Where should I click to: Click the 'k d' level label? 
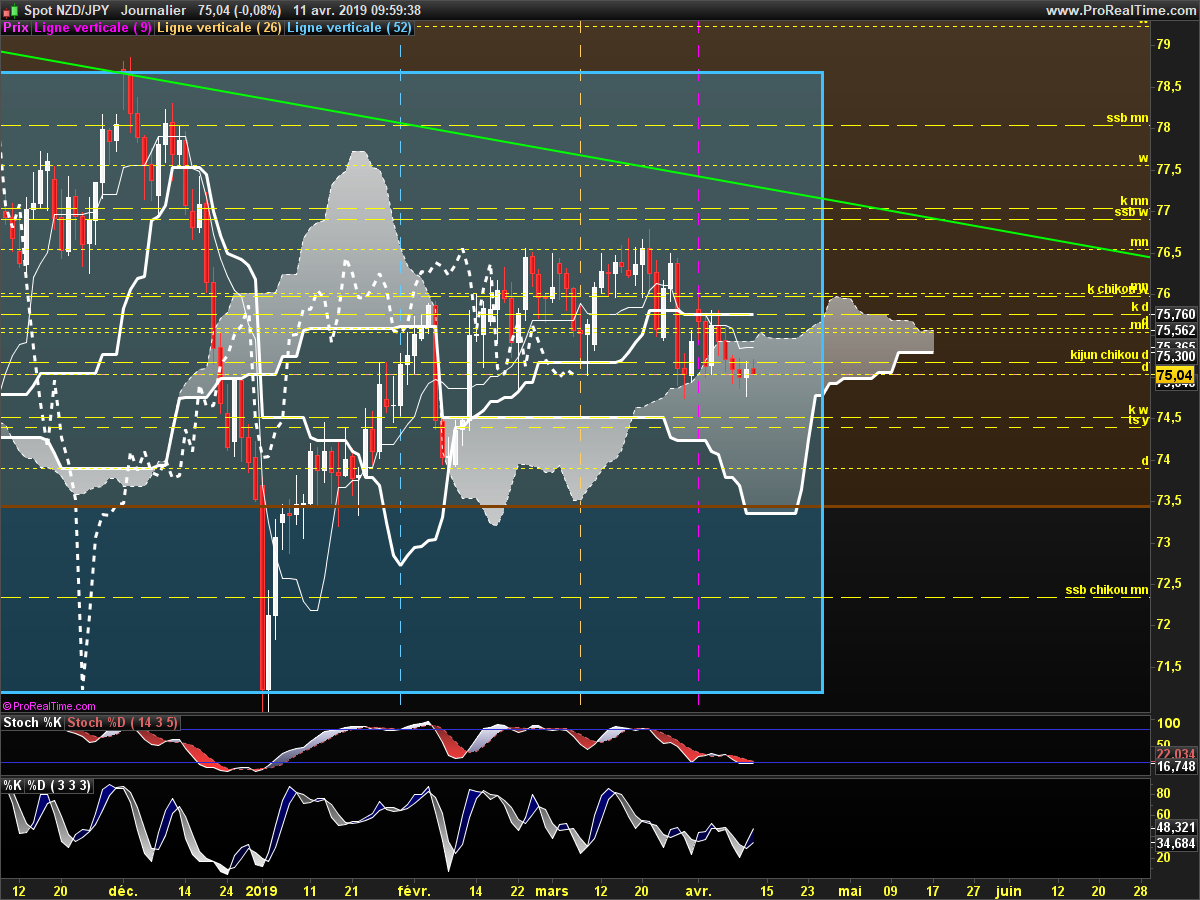[x=1139, y=306]
